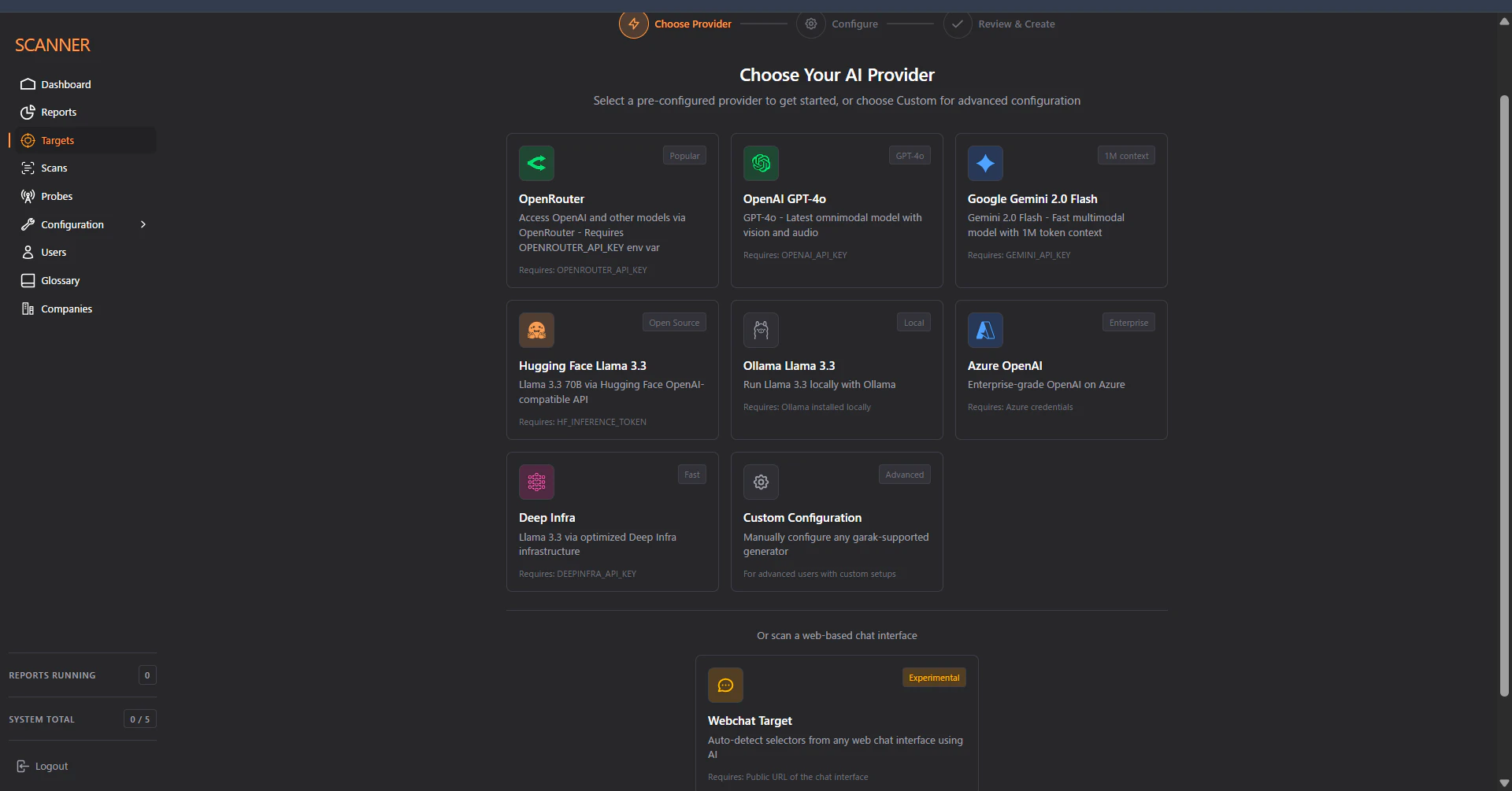The image size is (1512, 791).
Task: Pick Hugging Face Llama 3.3 title
Action: point(583,366)
